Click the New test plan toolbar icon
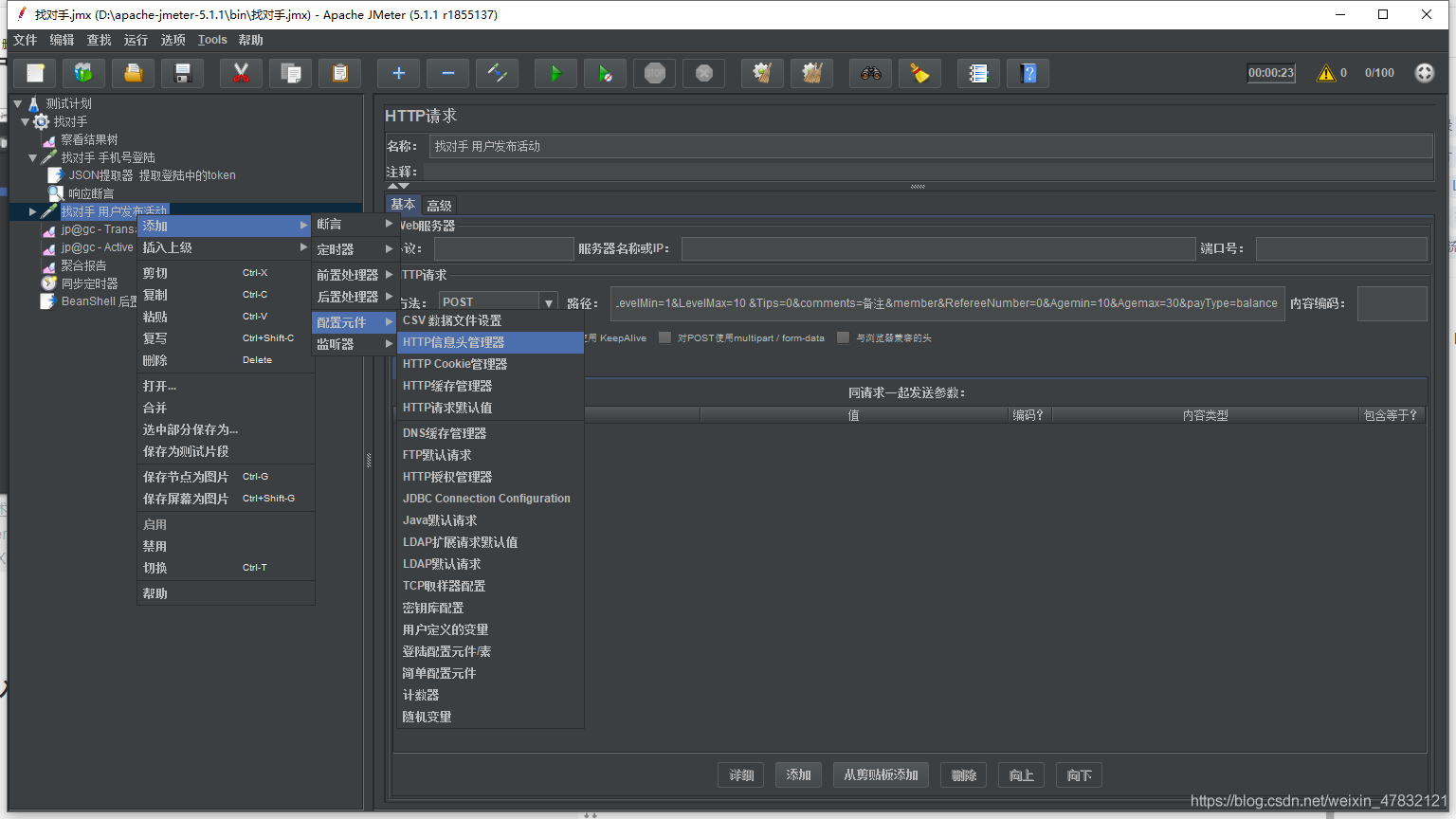This screenshot has height=819, width=1456. [35, 73]
